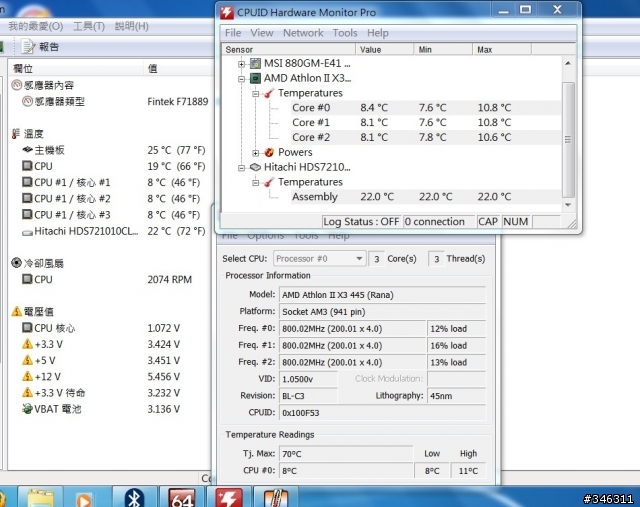Click the 感應器類型 sensor type icon

pos(27,101)
